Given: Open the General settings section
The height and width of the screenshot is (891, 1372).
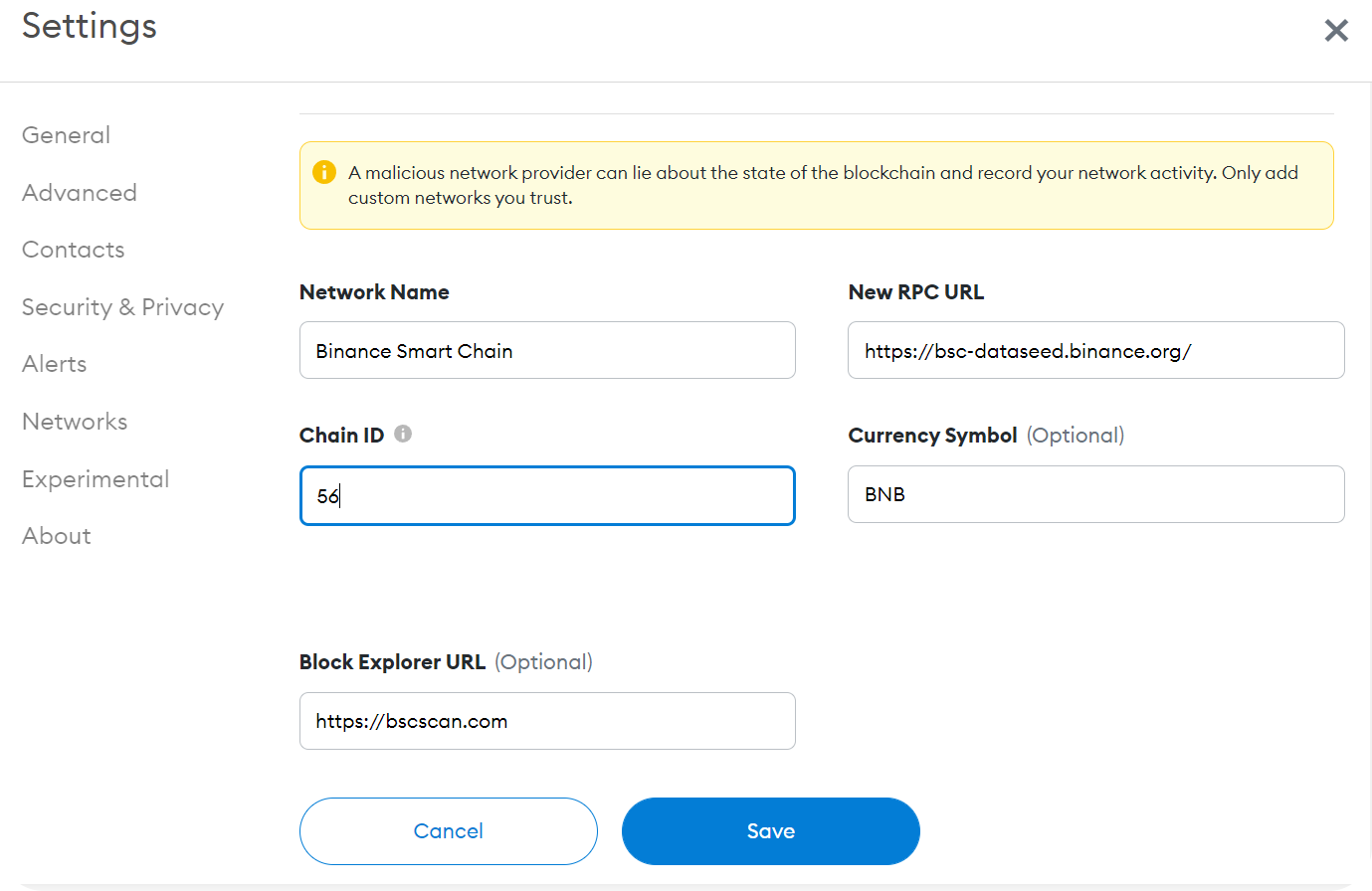Looking at the screenshot, I should pos(66,135).
